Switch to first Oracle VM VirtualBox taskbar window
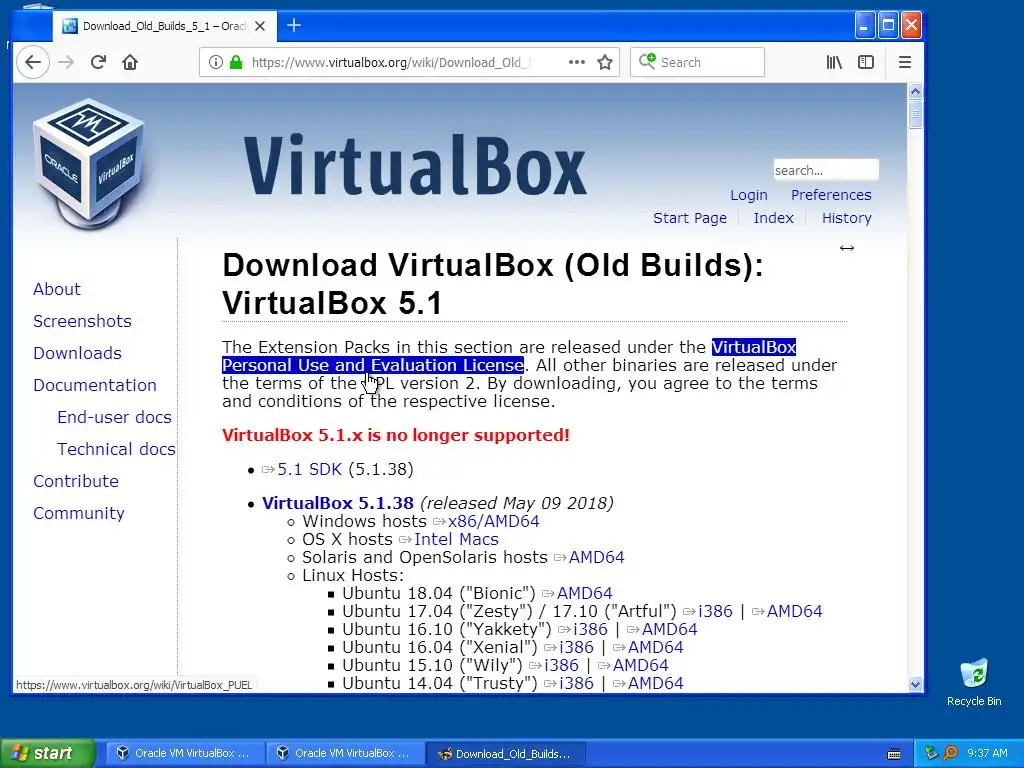The height and width of the screenshot is (768, 1024). pyautogui.click(x=185, y=753)
